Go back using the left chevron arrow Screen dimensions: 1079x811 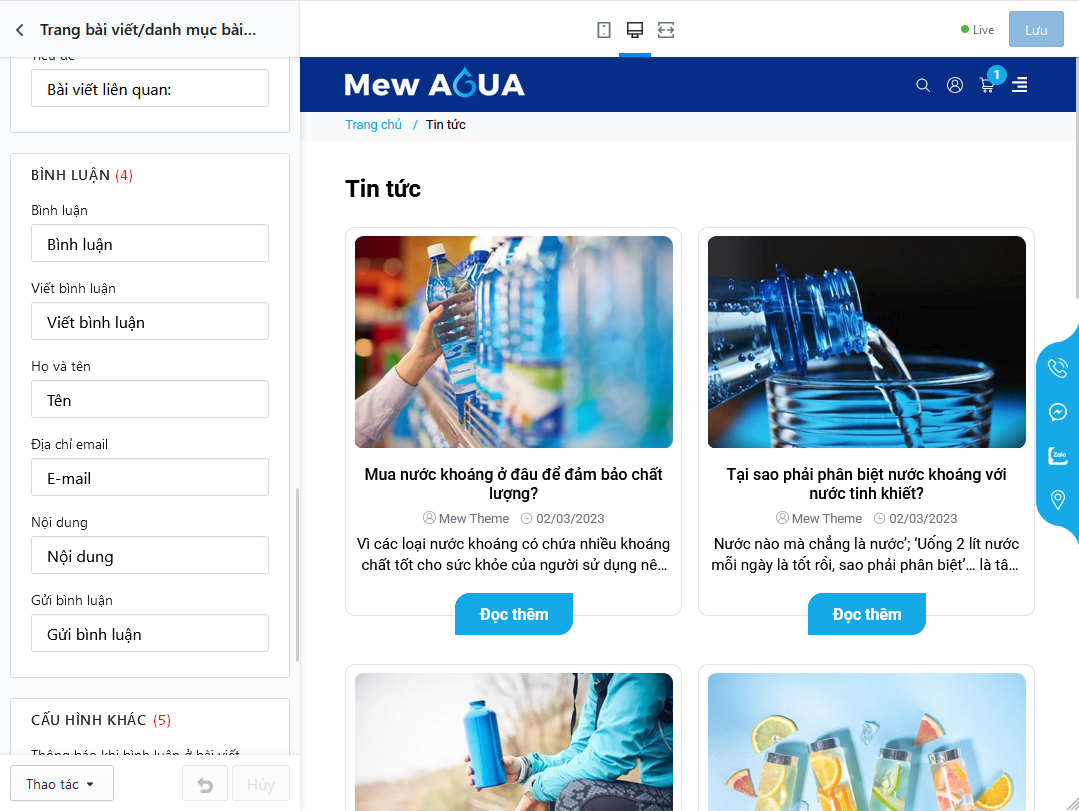pos(20,30)
